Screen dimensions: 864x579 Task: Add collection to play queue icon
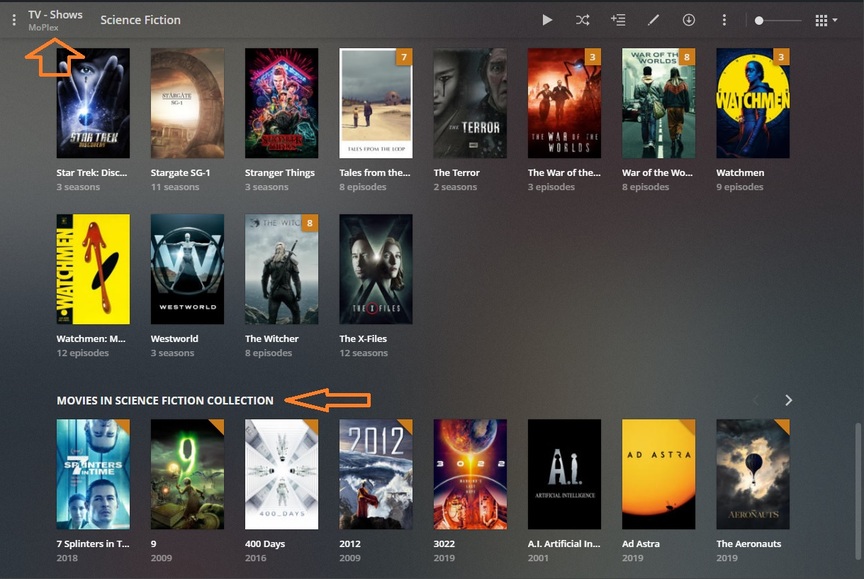click(618, 20)
